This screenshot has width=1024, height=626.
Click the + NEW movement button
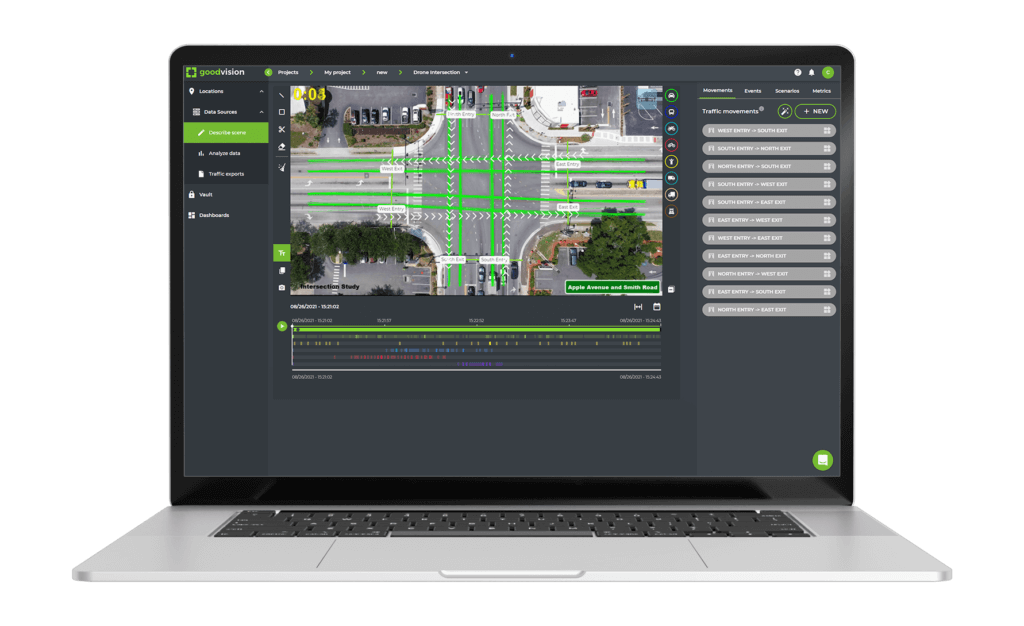coord(814,111)
